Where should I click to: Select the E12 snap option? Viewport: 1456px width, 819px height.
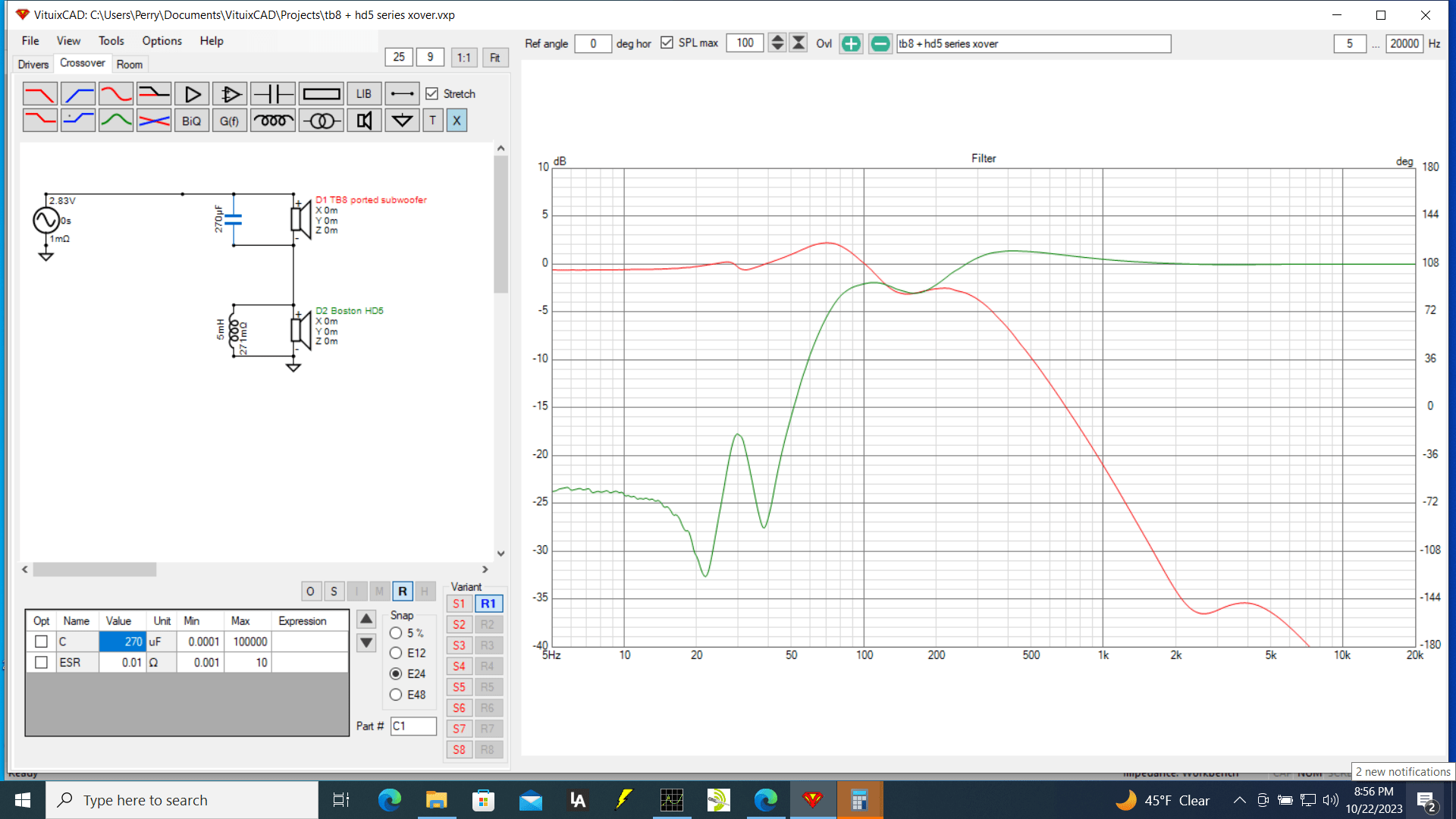click(x=396, y=652)
